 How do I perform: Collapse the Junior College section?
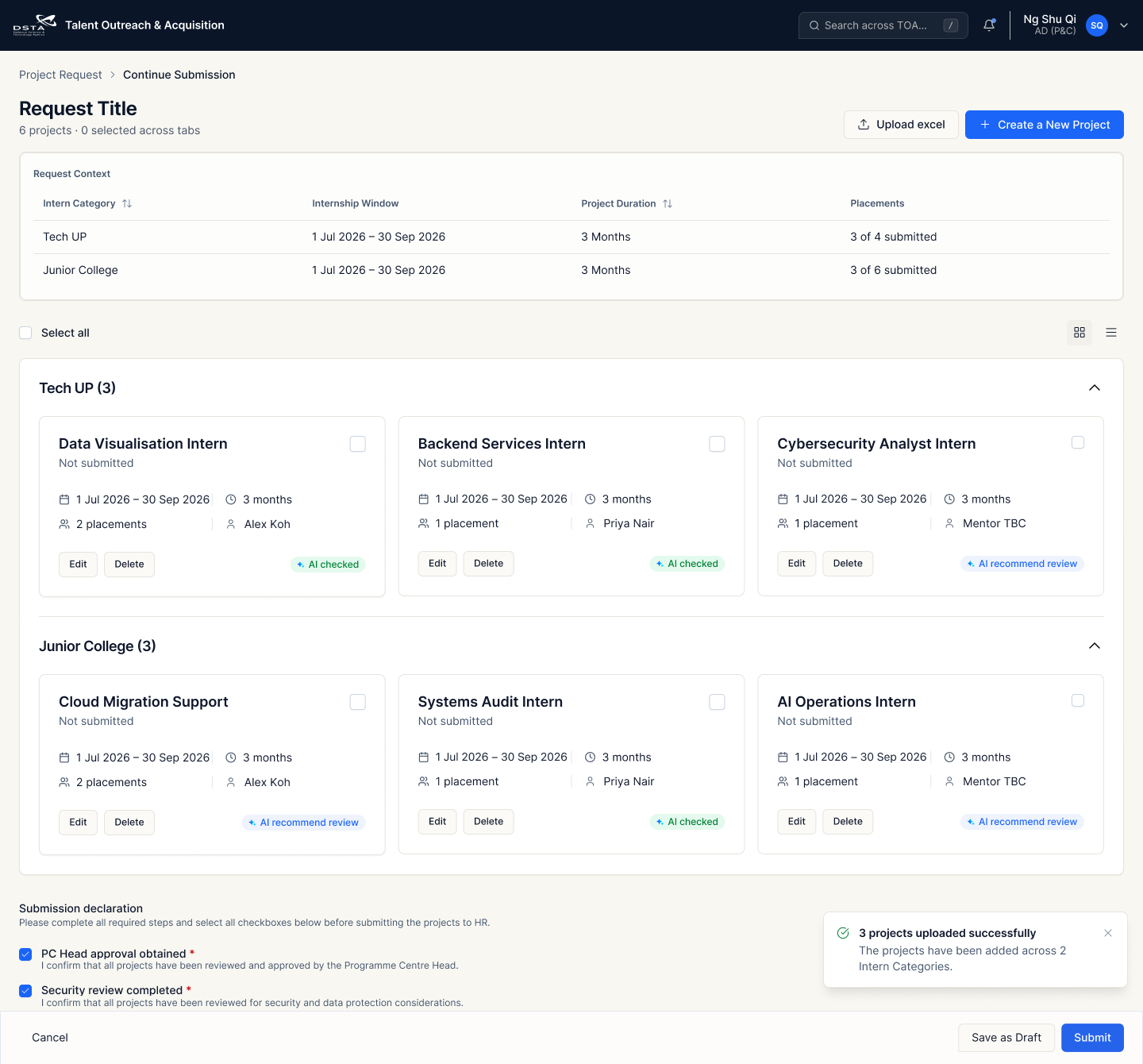(x=1095, y=646)
